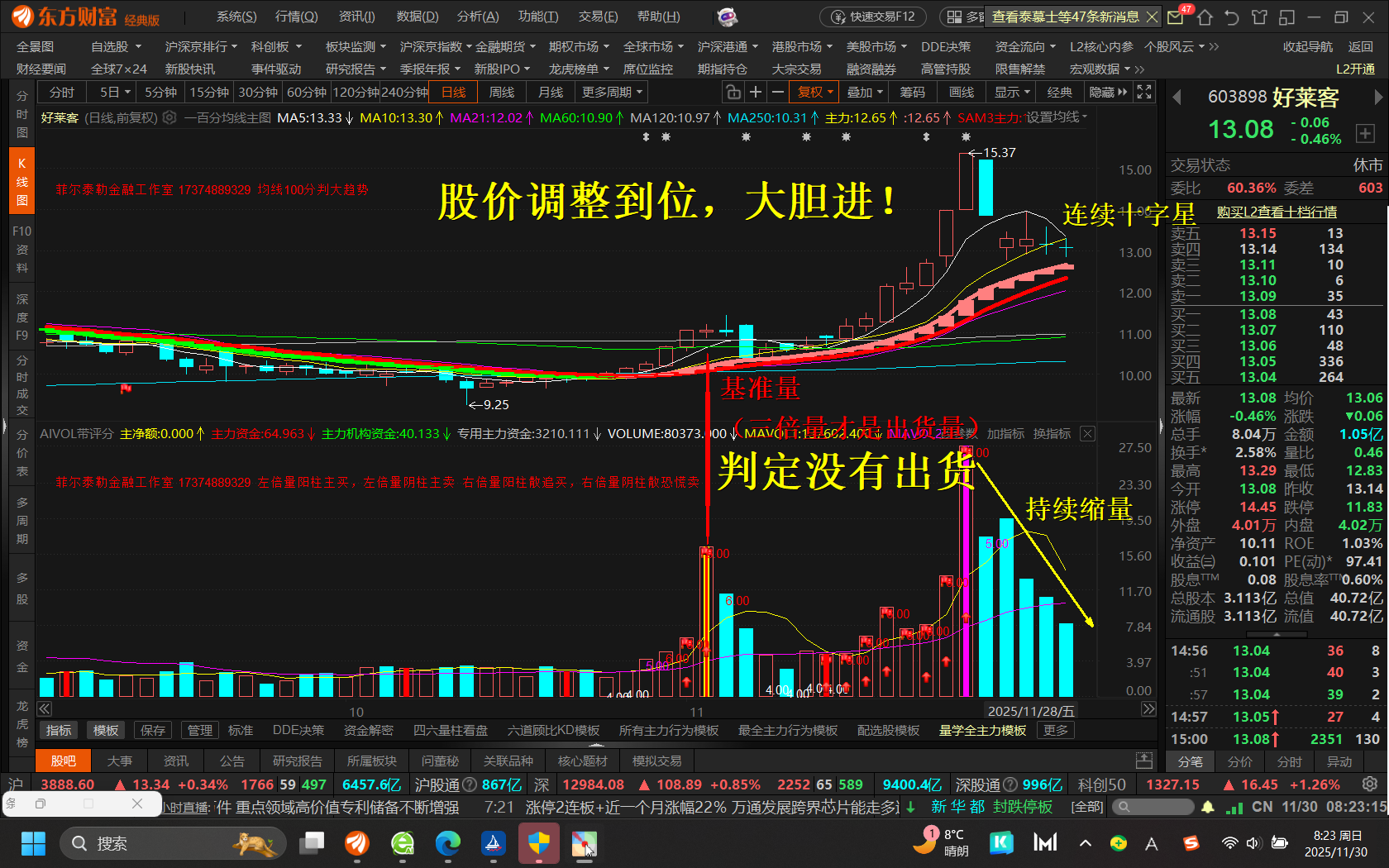Open the 行情(Q) menu

click(x=296, y=17)
